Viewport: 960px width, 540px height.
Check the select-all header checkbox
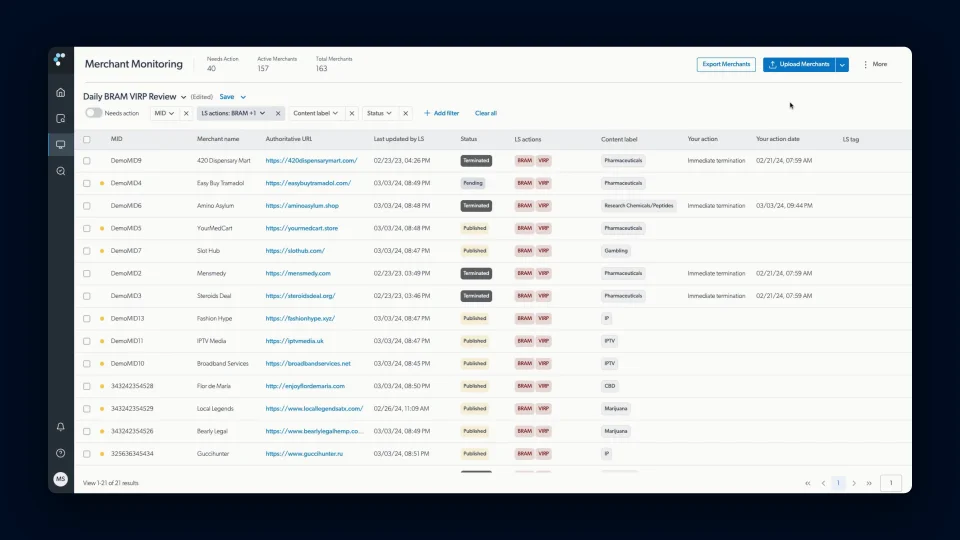87,140
